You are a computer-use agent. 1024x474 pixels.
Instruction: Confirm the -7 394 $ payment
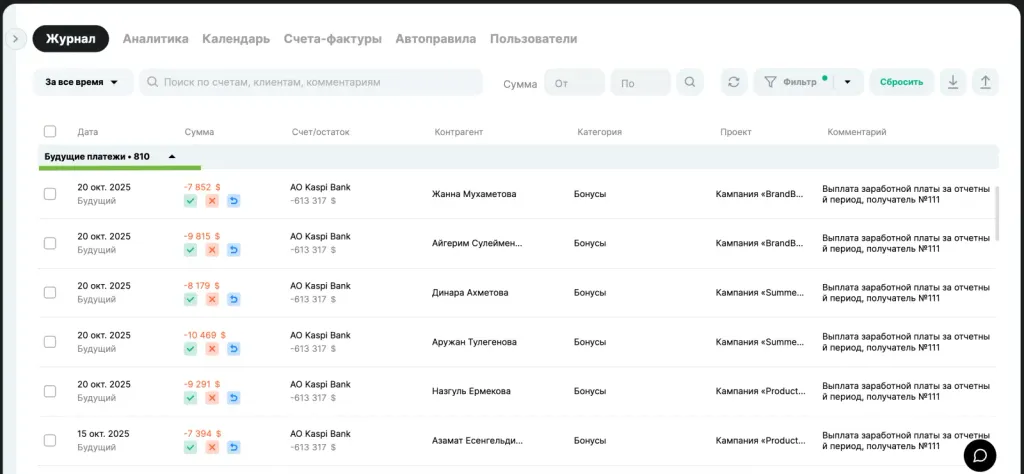click(x=190, y=447)
